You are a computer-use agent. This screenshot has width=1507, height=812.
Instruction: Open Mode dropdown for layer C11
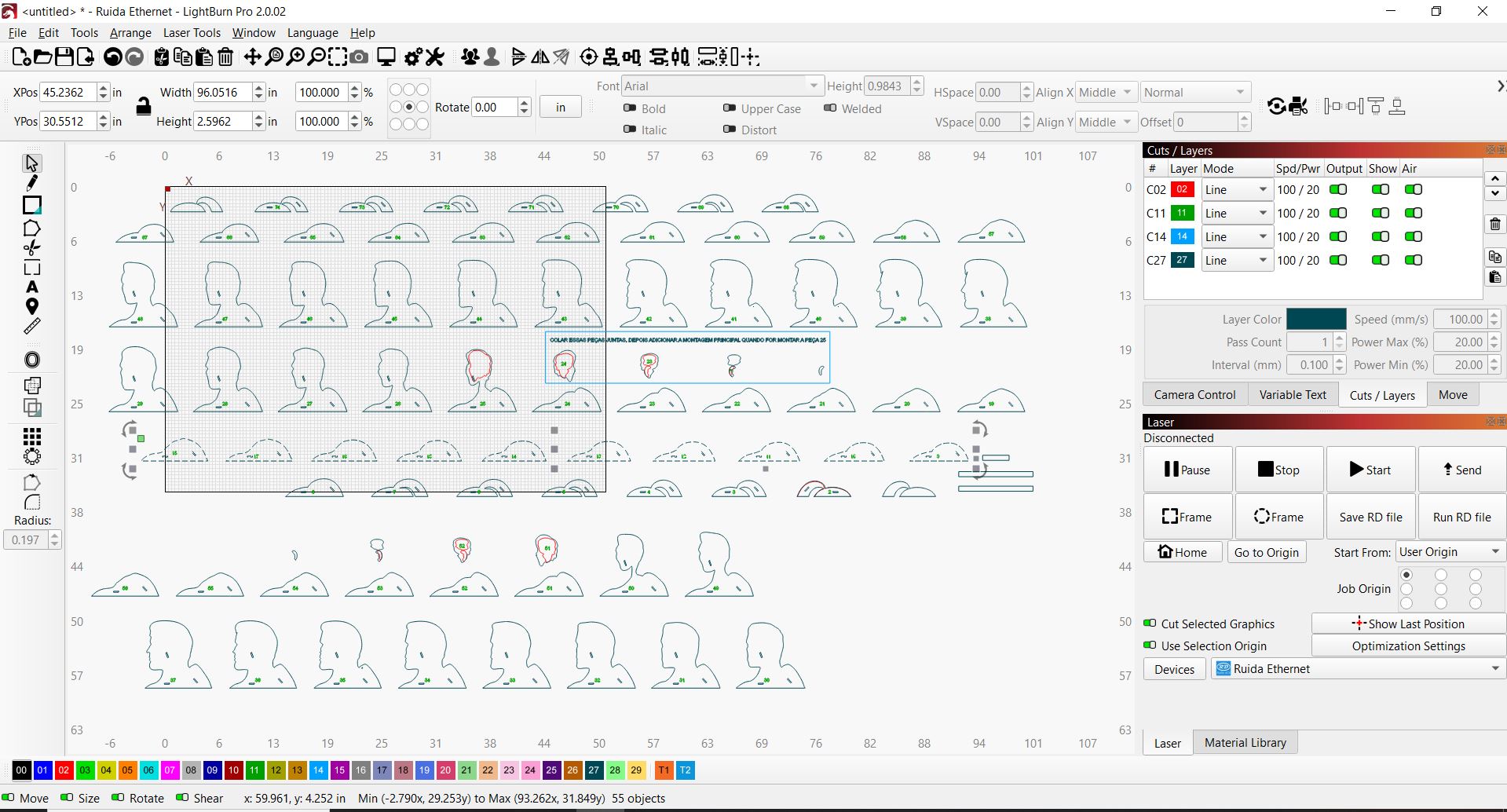coord(1236,214)
